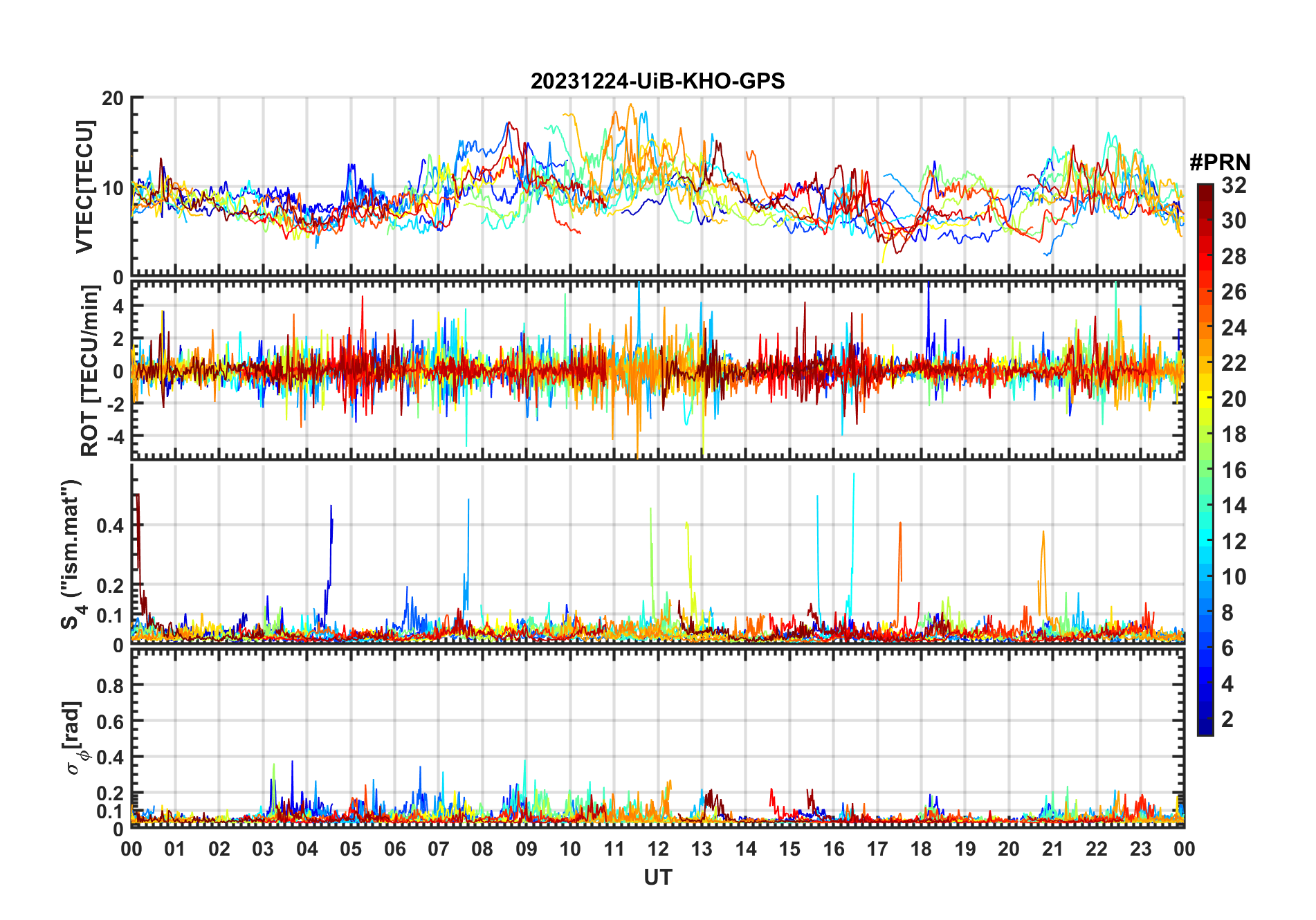Click the colorbar tick label 16
1316x920 pixels.
point(1234,470)
